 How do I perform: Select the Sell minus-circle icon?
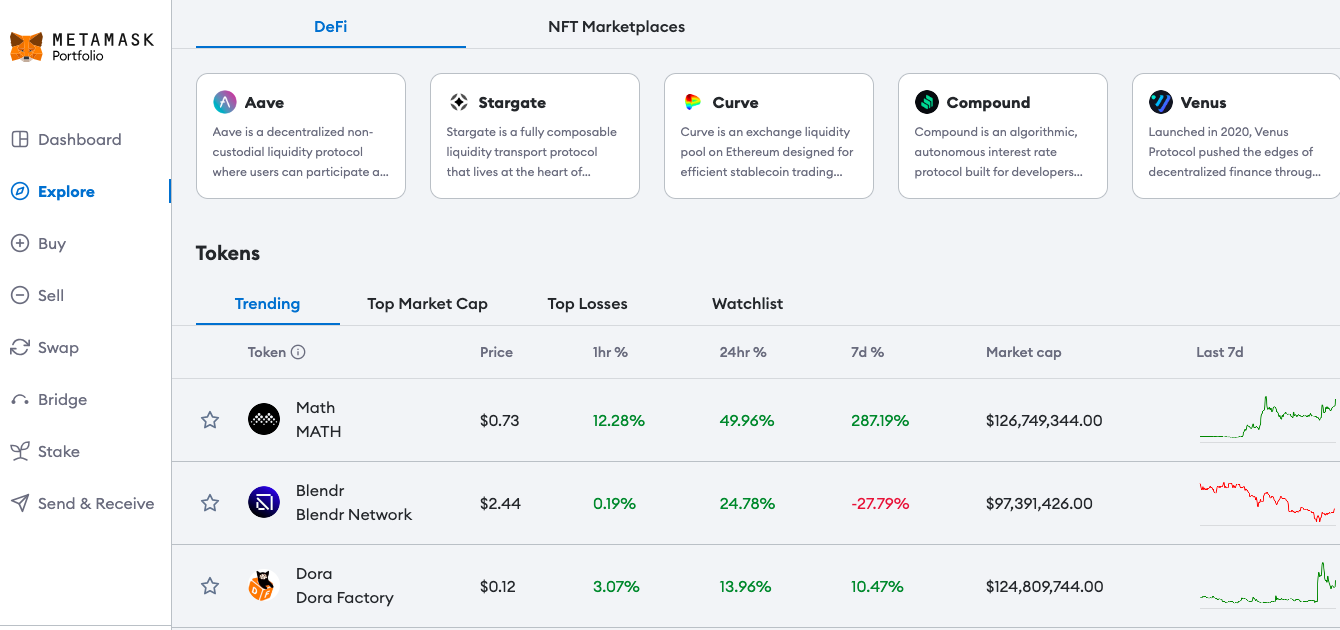click(x=20, y=295)
